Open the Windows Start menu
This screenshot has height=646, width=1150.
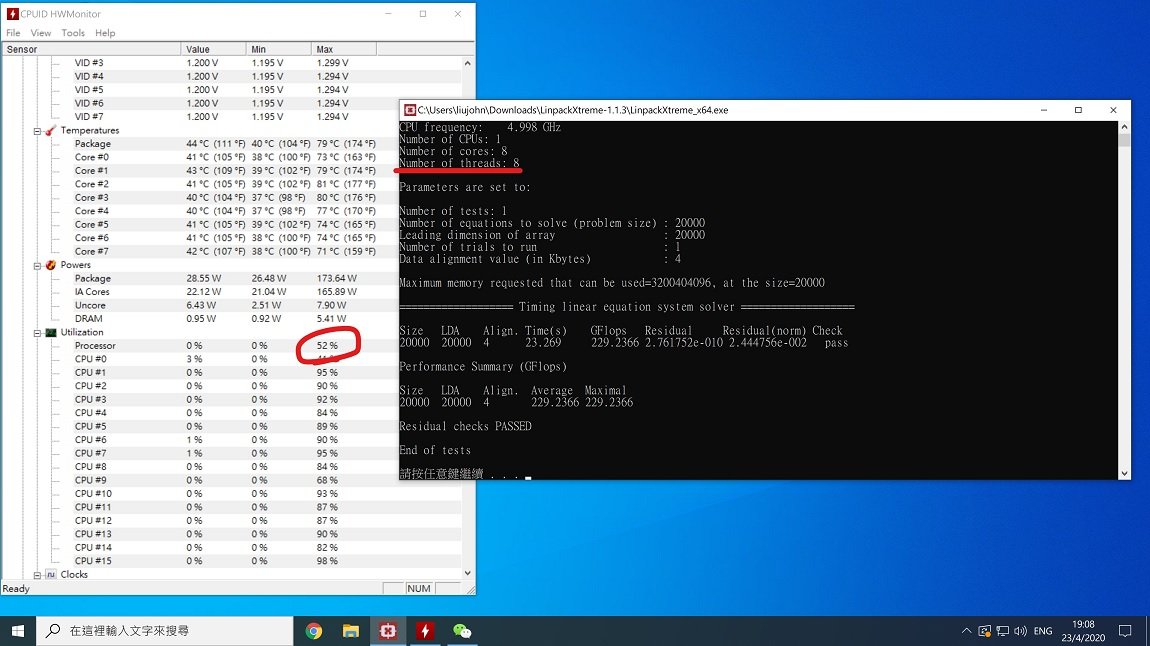[18, 631]
